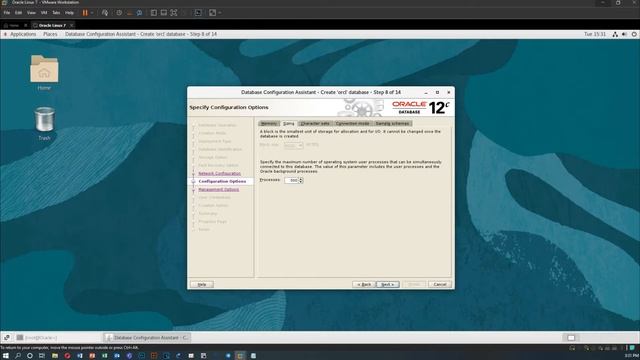This screenshot has height=360, width=640.
Task: Click the Cancel button
Action: point(440,284)
